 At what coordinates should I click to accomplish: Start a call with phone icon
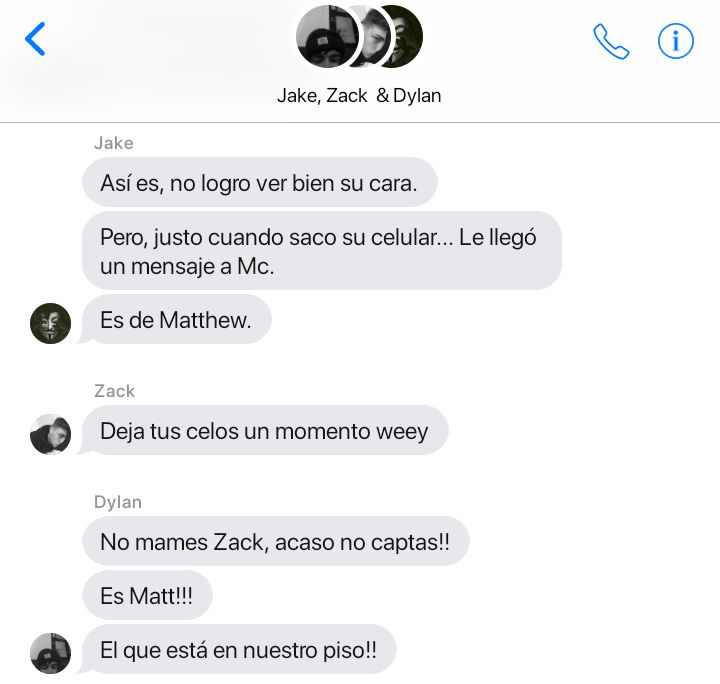coord(611,41)
